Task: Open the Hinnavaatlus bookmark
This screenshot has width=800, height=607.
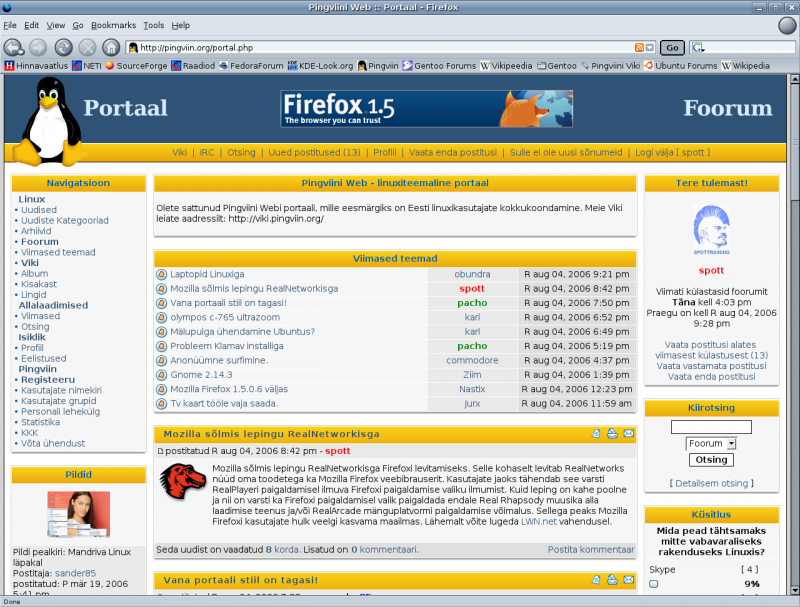Action: [x=36, y=66]
